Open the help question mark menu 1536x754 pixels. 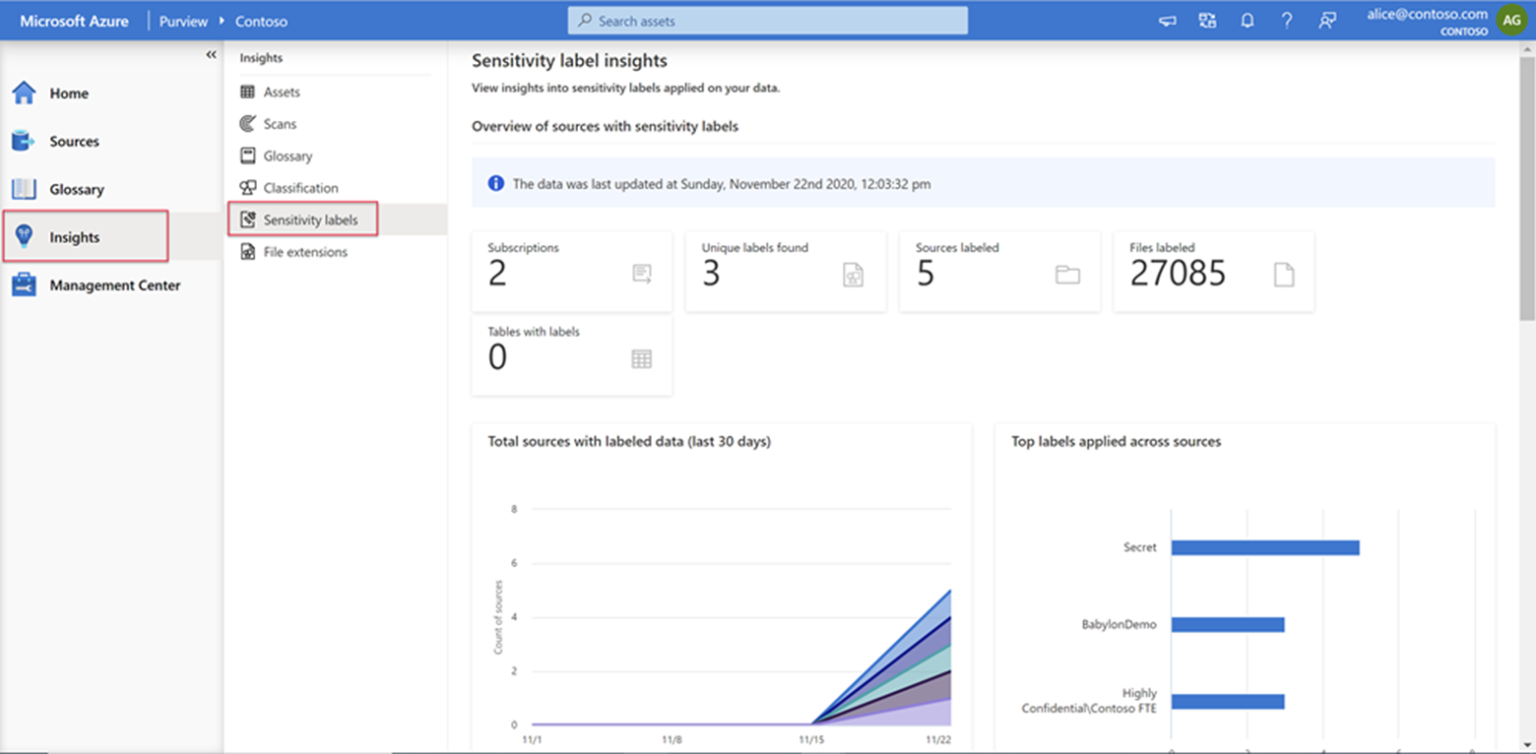tap(1287, 20)
